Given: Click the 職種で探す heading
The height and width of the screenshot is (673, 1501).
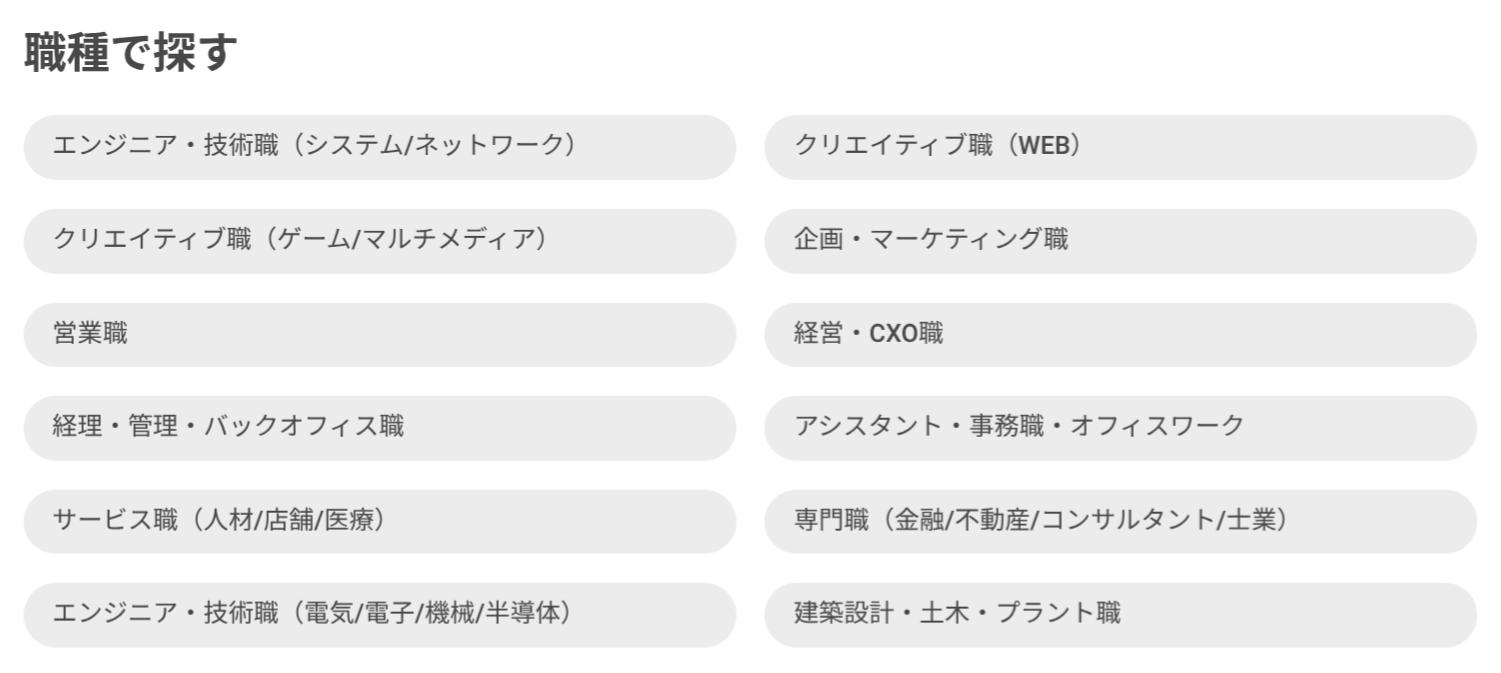Looking at the screenshot, I should click(x=130, y=54).
